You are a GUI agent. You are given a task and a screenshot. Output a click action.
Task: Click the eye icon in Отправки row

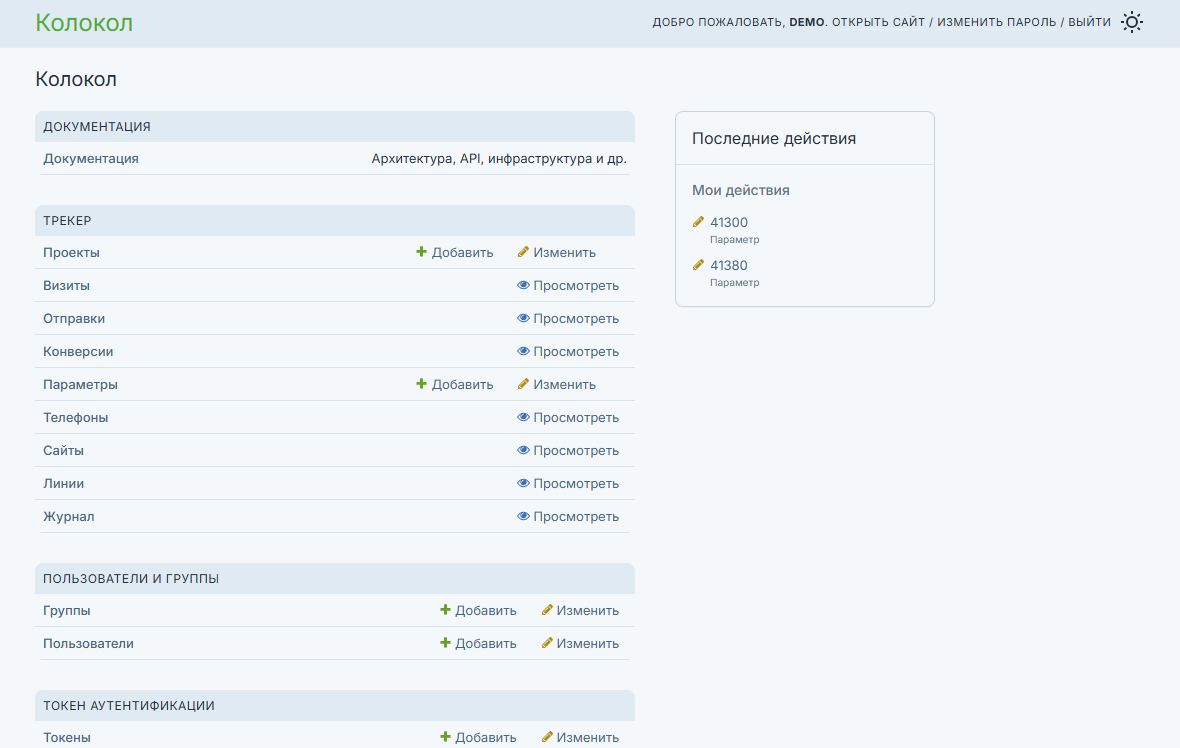coord(523,318)
